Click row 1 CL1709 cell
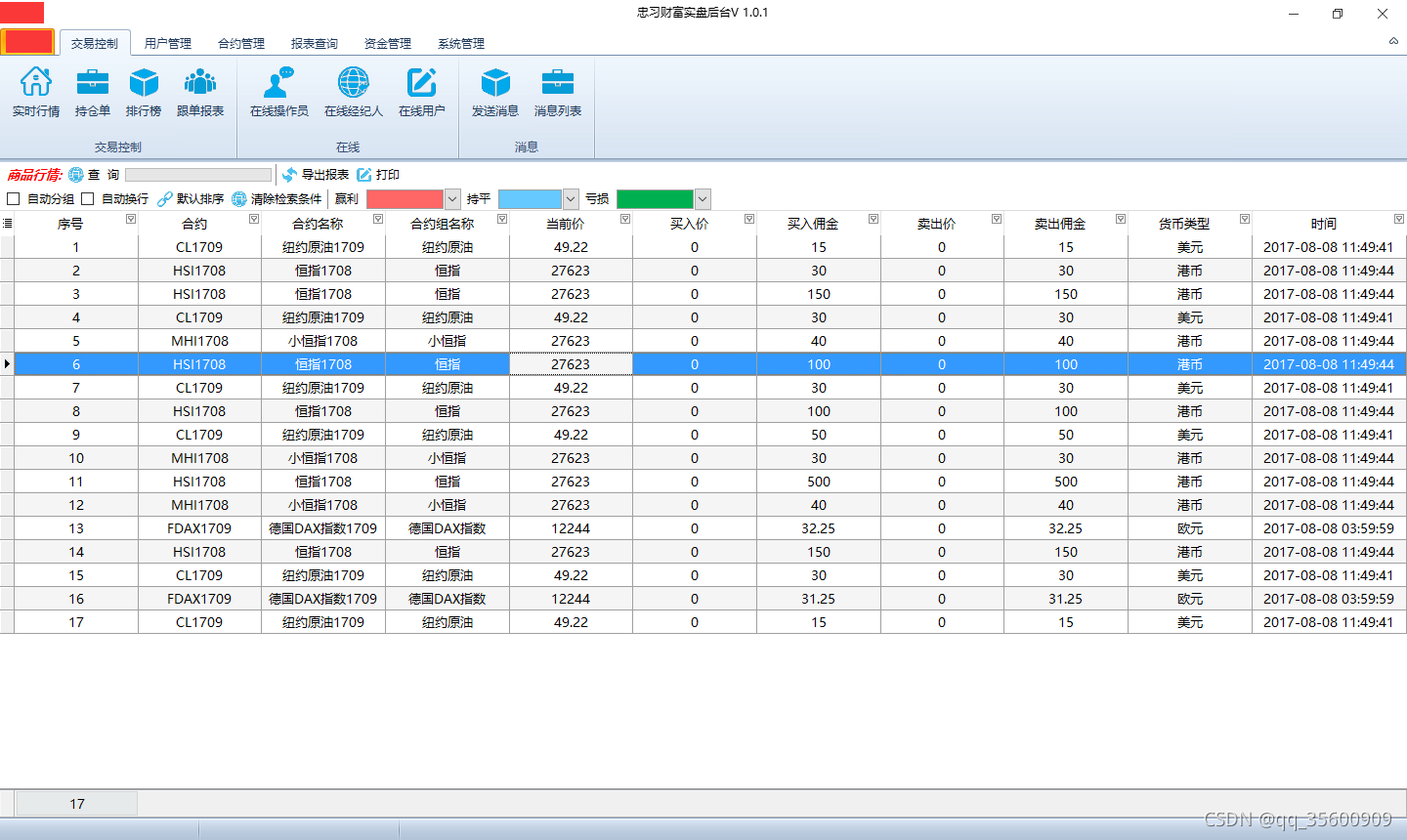Viewport: 1407px width, 840px height. point(199,247)
